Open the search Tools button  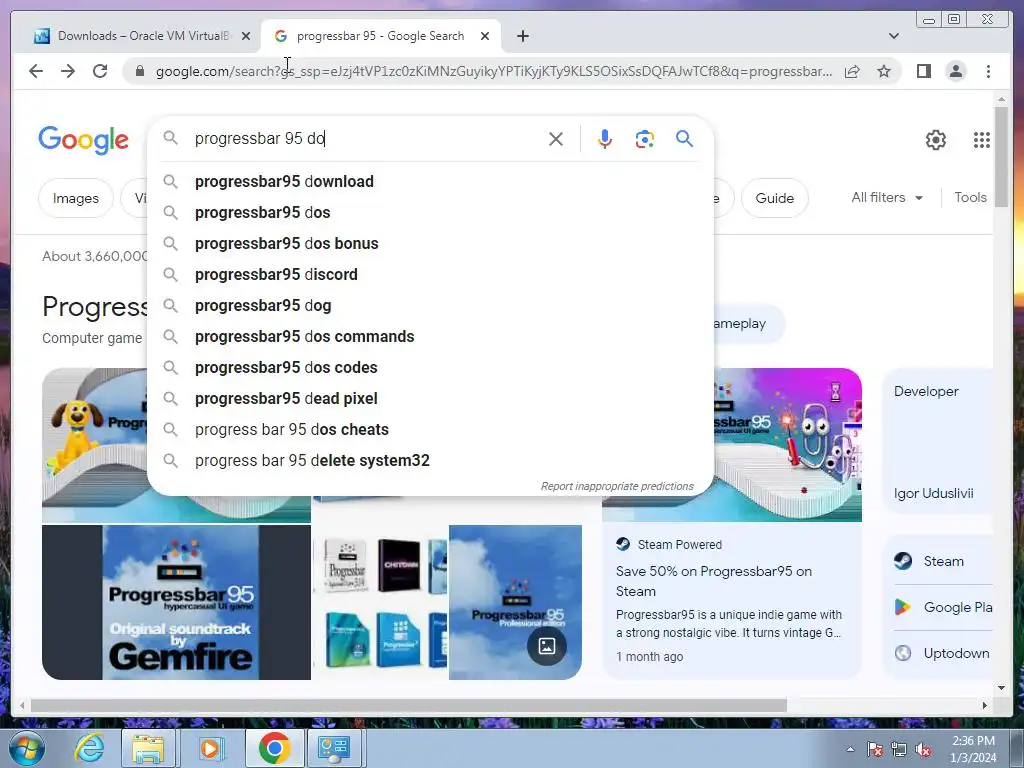970,197
